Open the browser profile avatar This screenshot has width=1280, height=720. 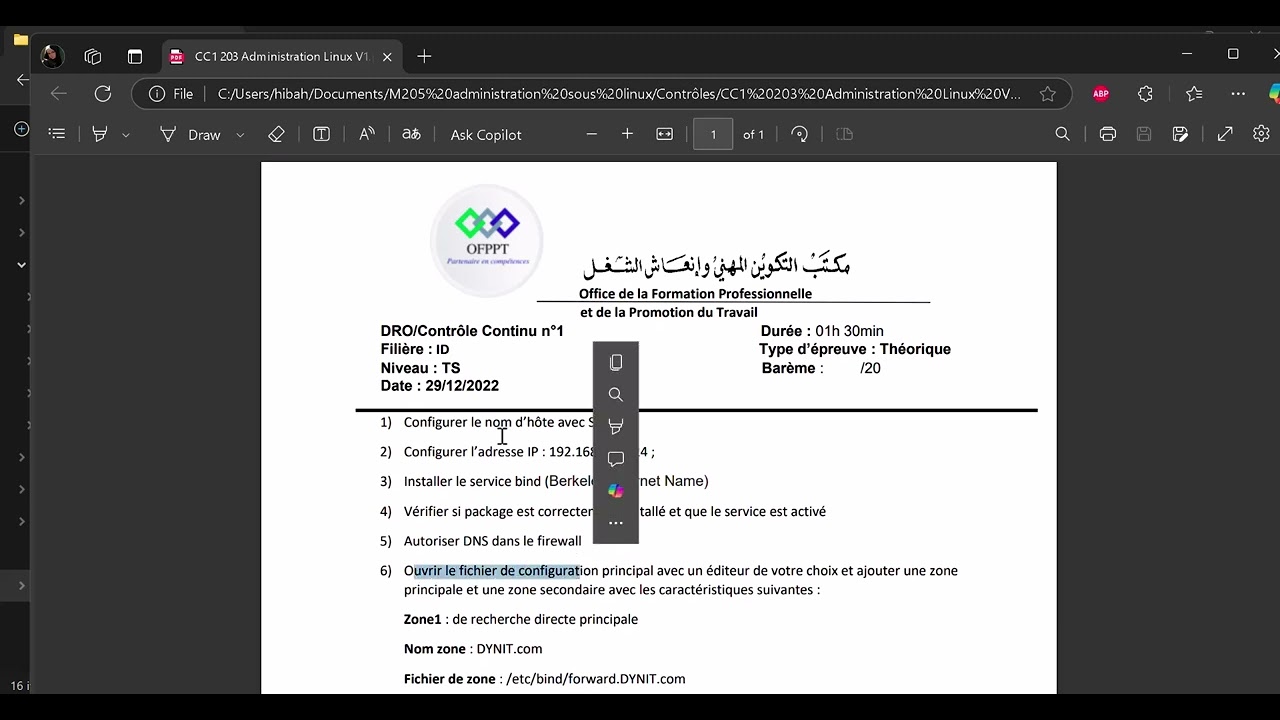point(52,56)
